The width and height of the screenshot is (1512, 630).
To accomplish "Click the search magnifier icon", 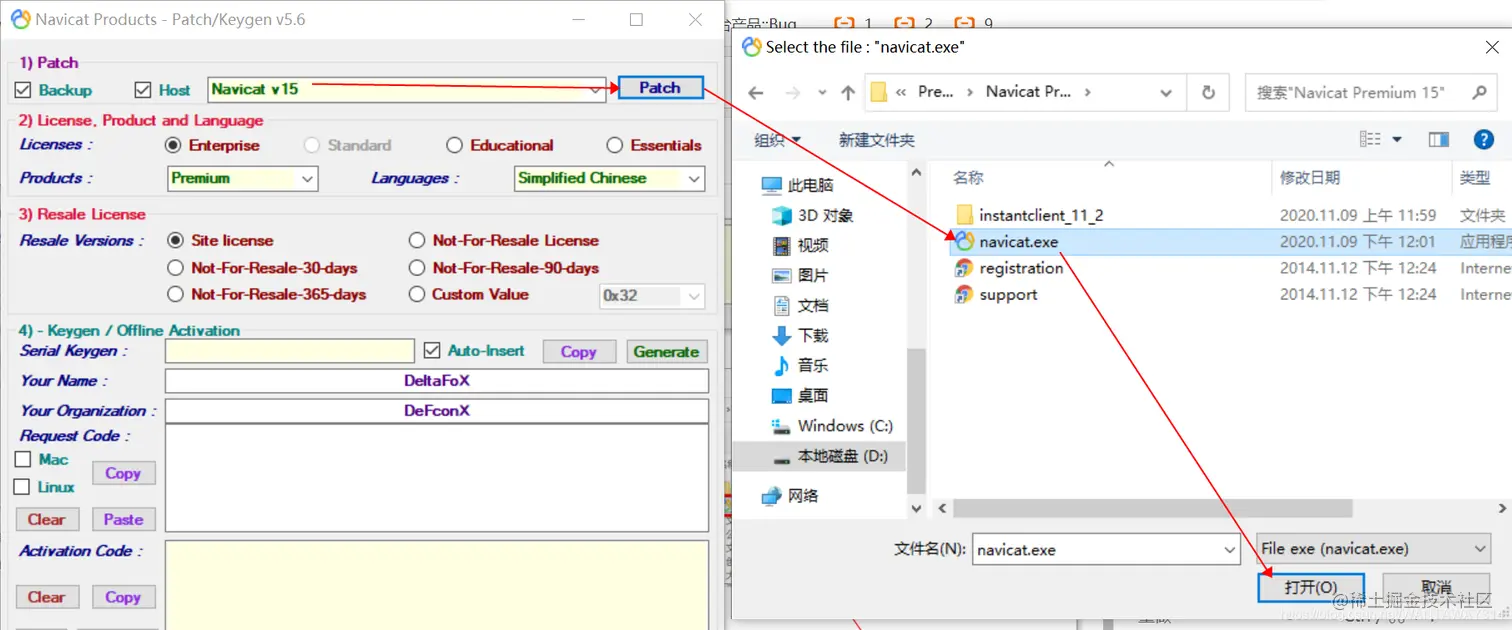I will click(x=1479, y=92).
